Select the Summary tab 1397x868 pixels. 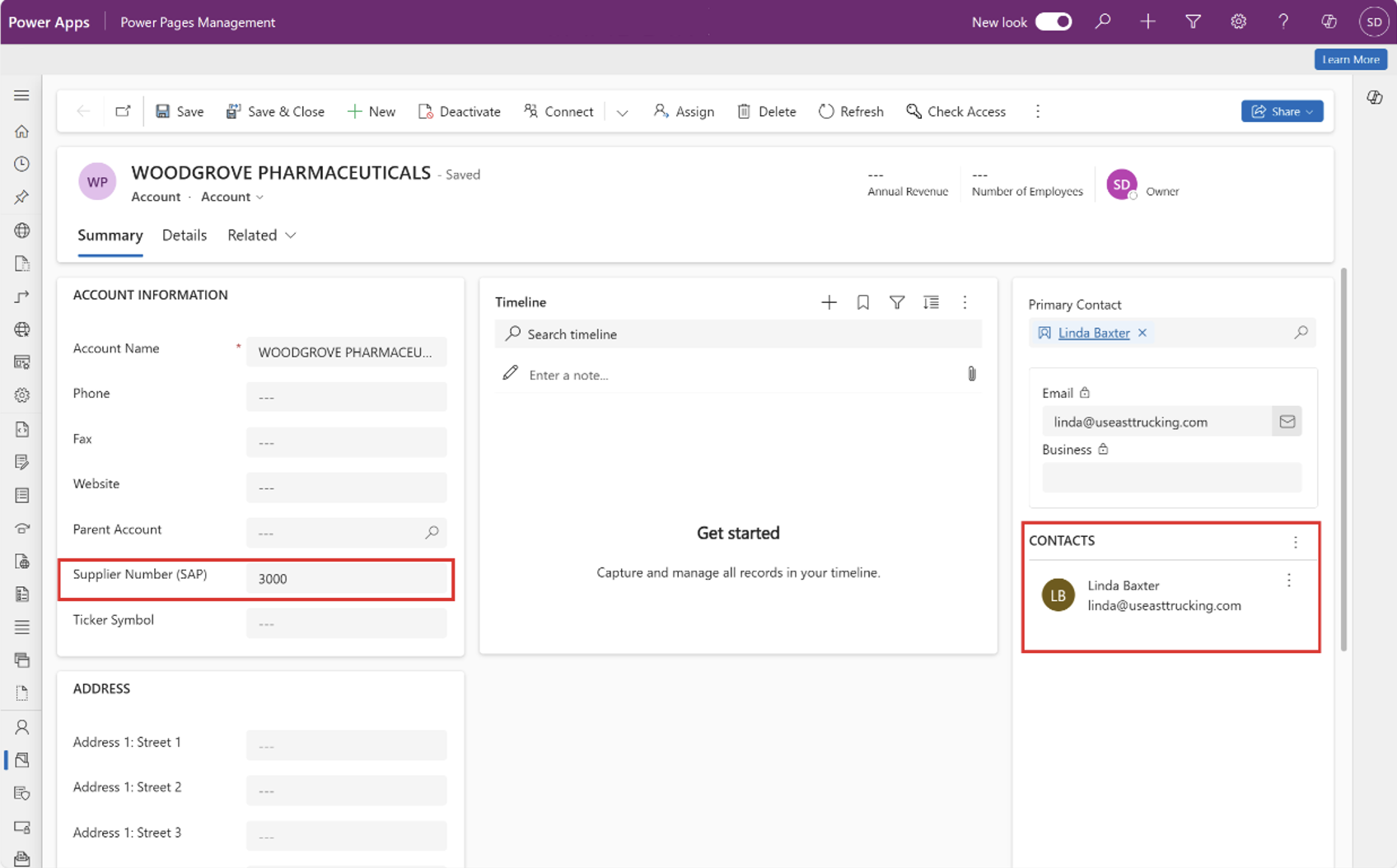point(110,236)
